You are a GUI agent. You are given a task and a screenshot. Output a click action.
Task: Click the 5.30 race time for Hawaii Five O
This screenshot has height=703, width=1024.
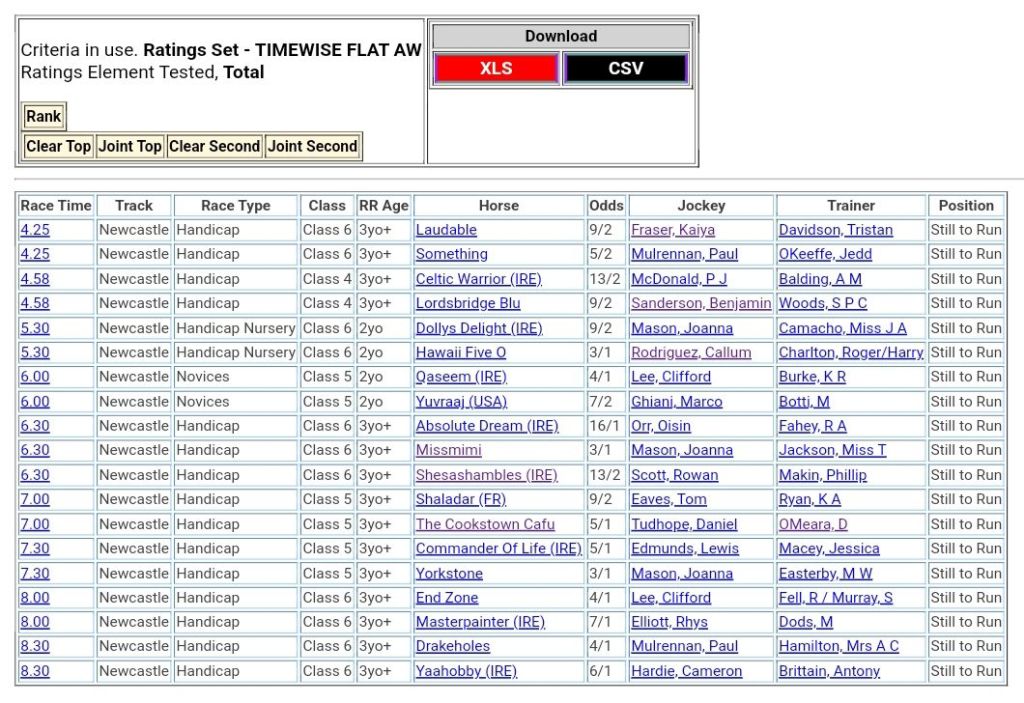[35, 352]
